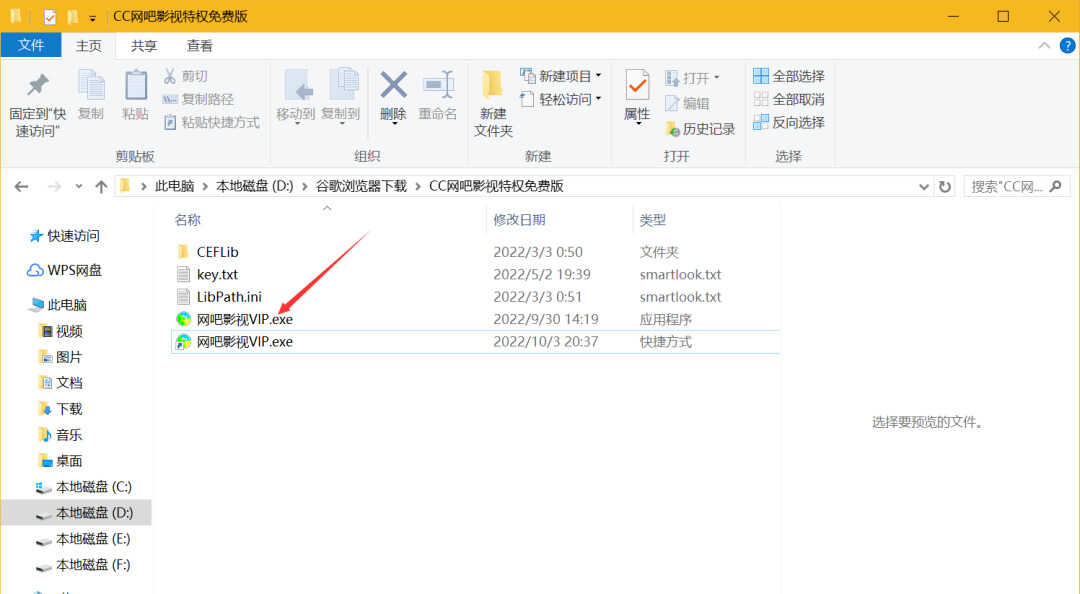The width and height of the screenshot is (1080, 594).
Task: Click 此电脑 in the address breadcrumb
Action: coord(174,186)
